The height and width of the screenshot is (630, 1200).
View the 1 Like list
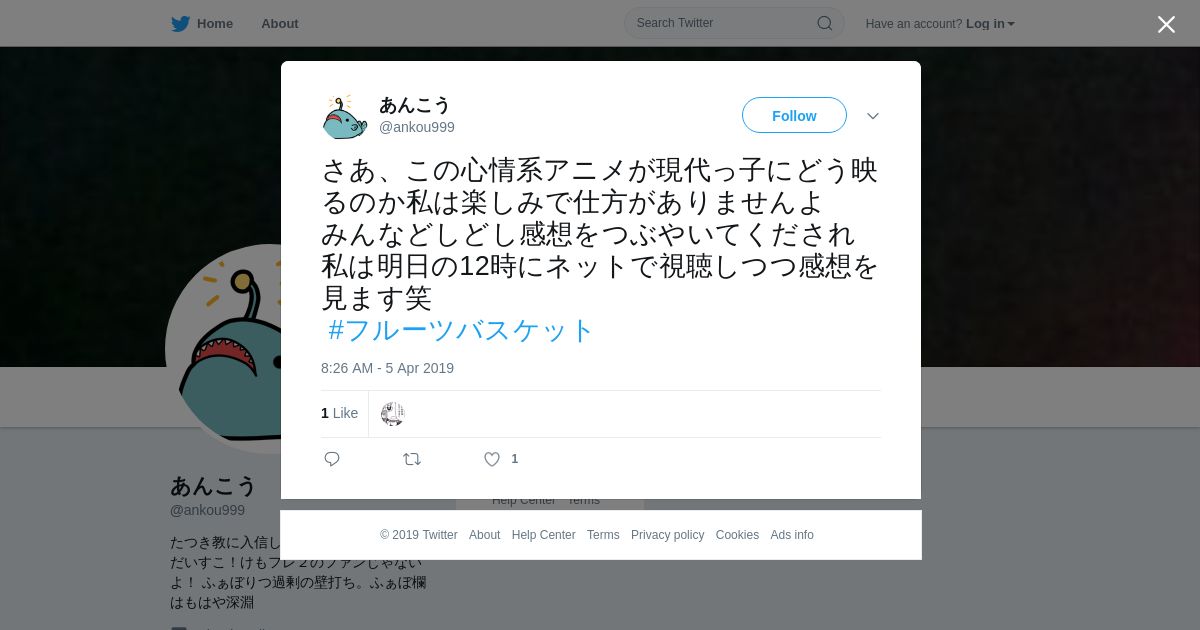(339, 413)
